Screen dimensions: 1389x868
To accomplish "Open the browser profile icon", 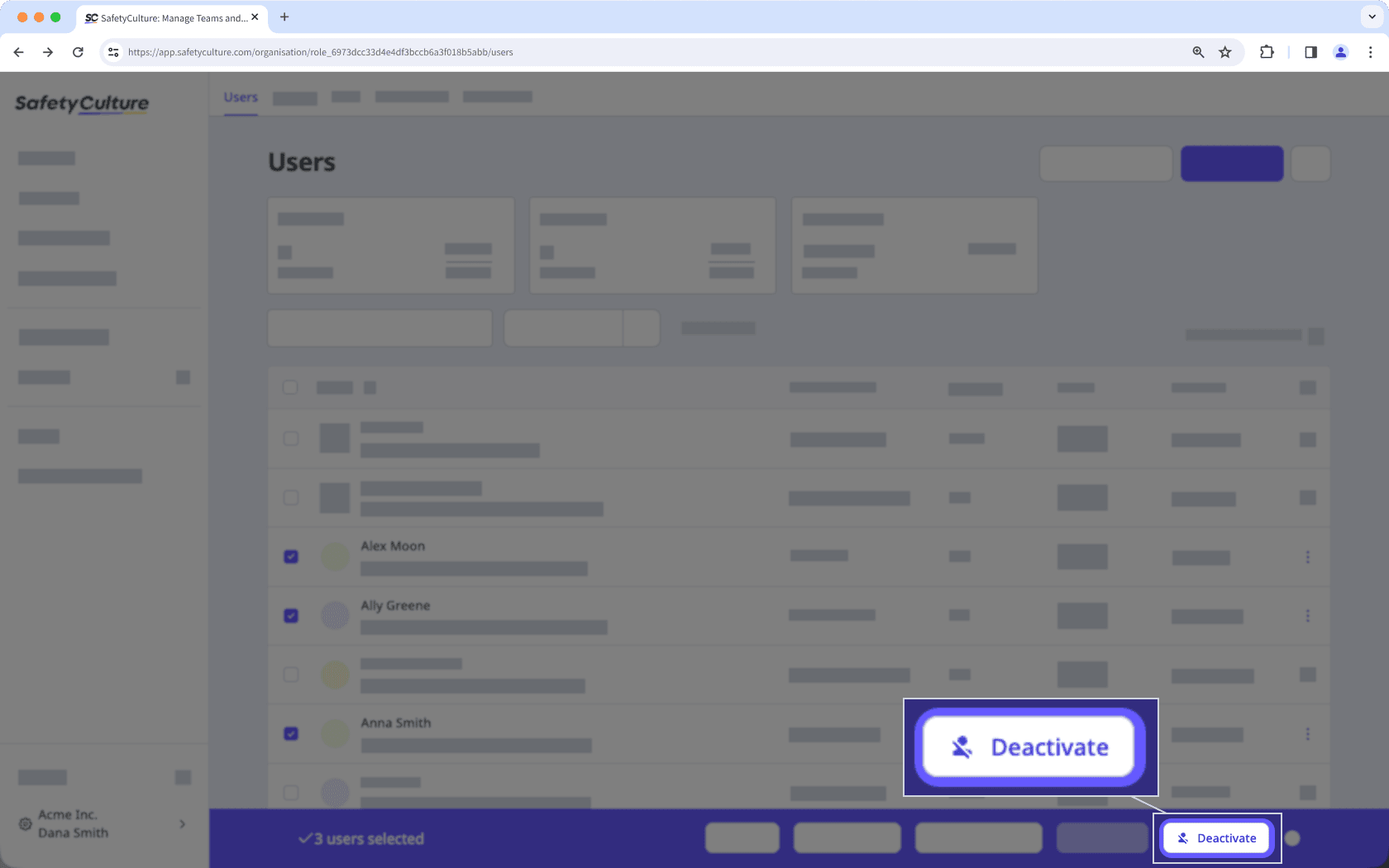I will click(1340, 51).
